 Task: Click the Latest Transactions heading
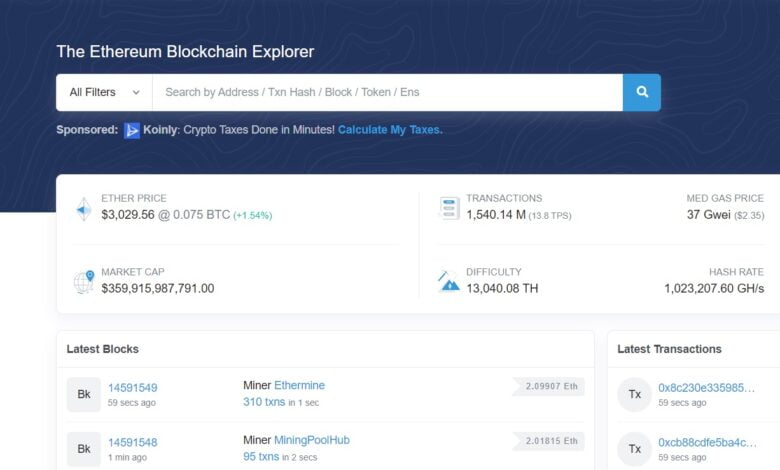[669, 349]
